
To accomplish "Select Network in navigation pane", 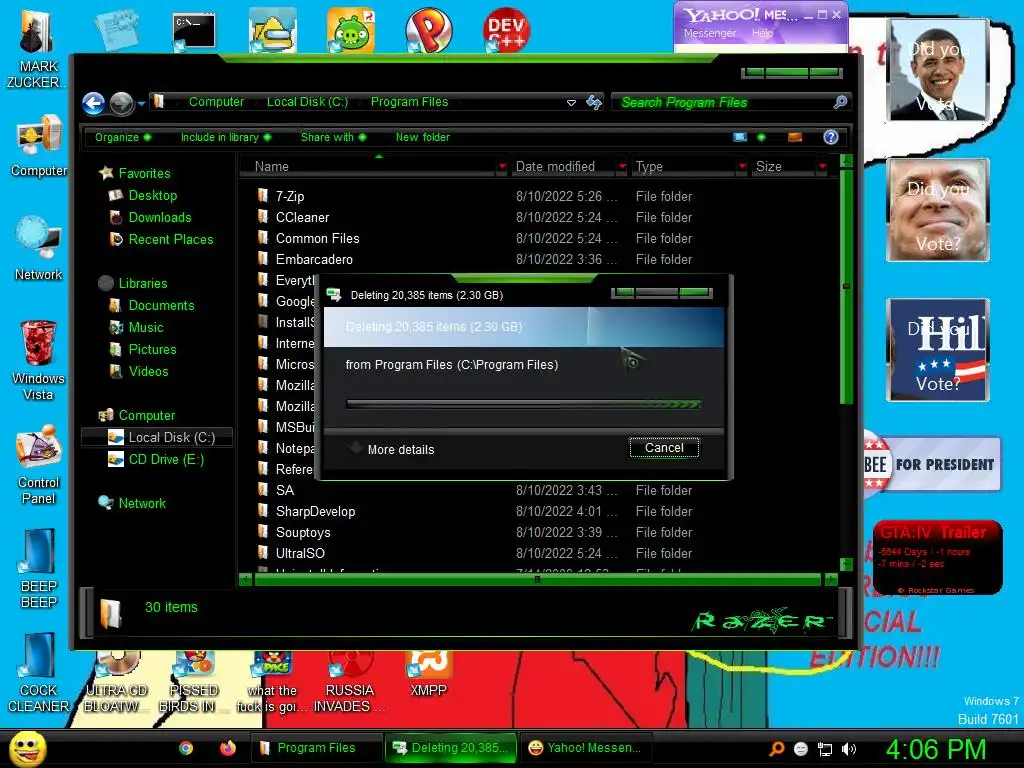I will pos(142,504).
